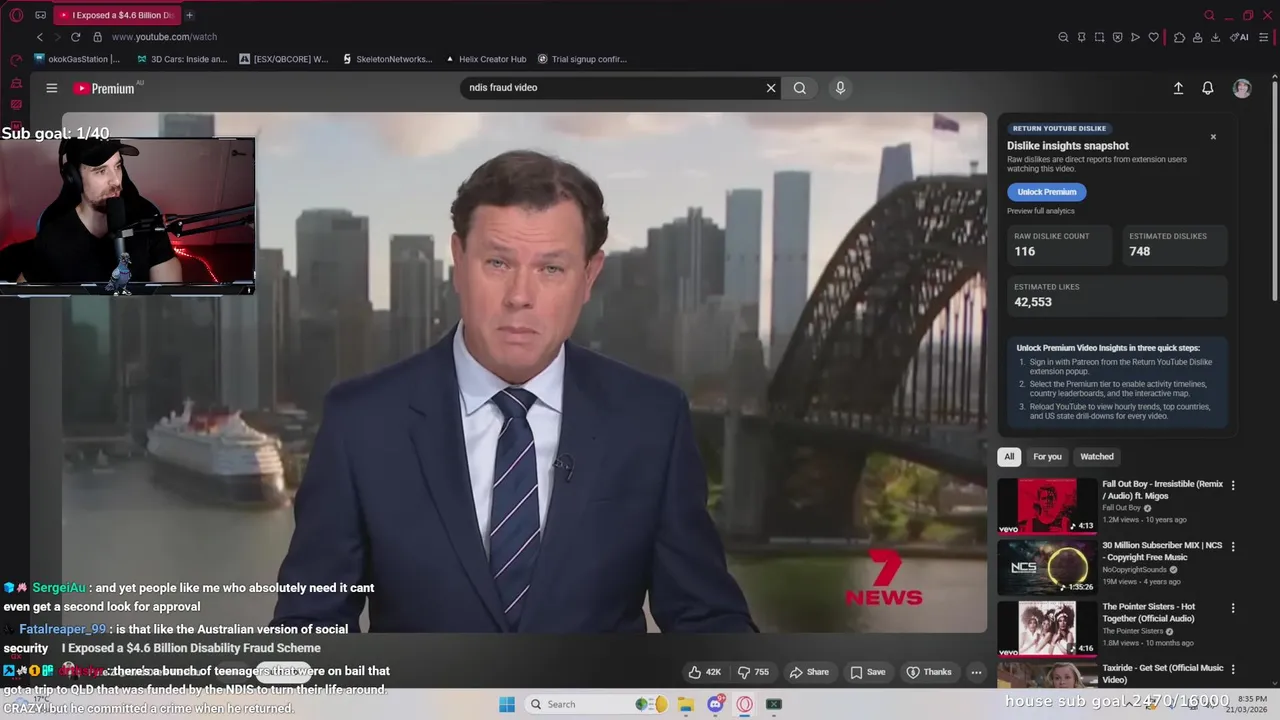This screenshot has height=720, width=1280.
Task: Select the All filter chip
Action: 1009,457
